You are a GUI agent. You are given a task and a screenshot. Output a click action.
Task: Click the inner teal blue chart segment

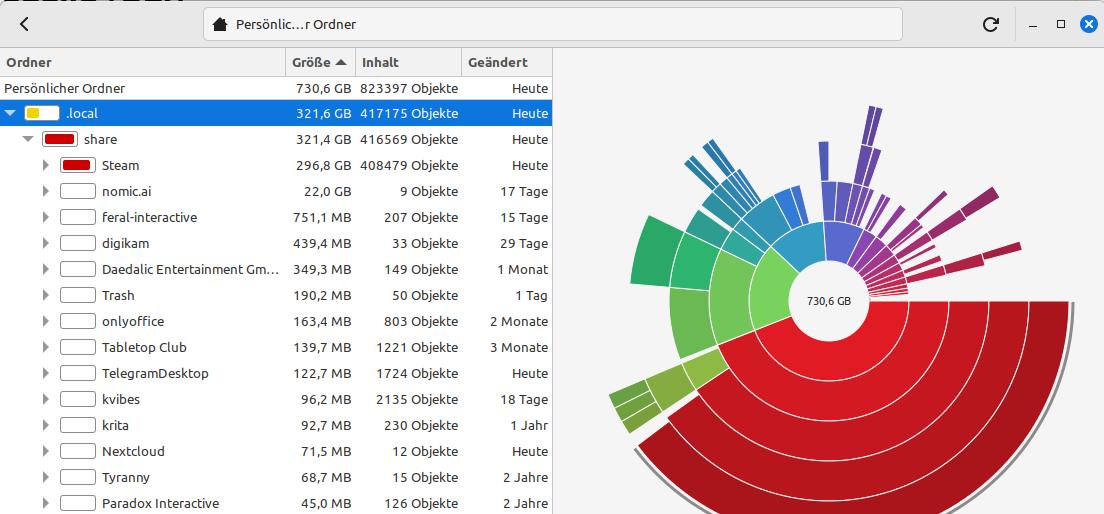pyautogui.click(x=803, y=244)
